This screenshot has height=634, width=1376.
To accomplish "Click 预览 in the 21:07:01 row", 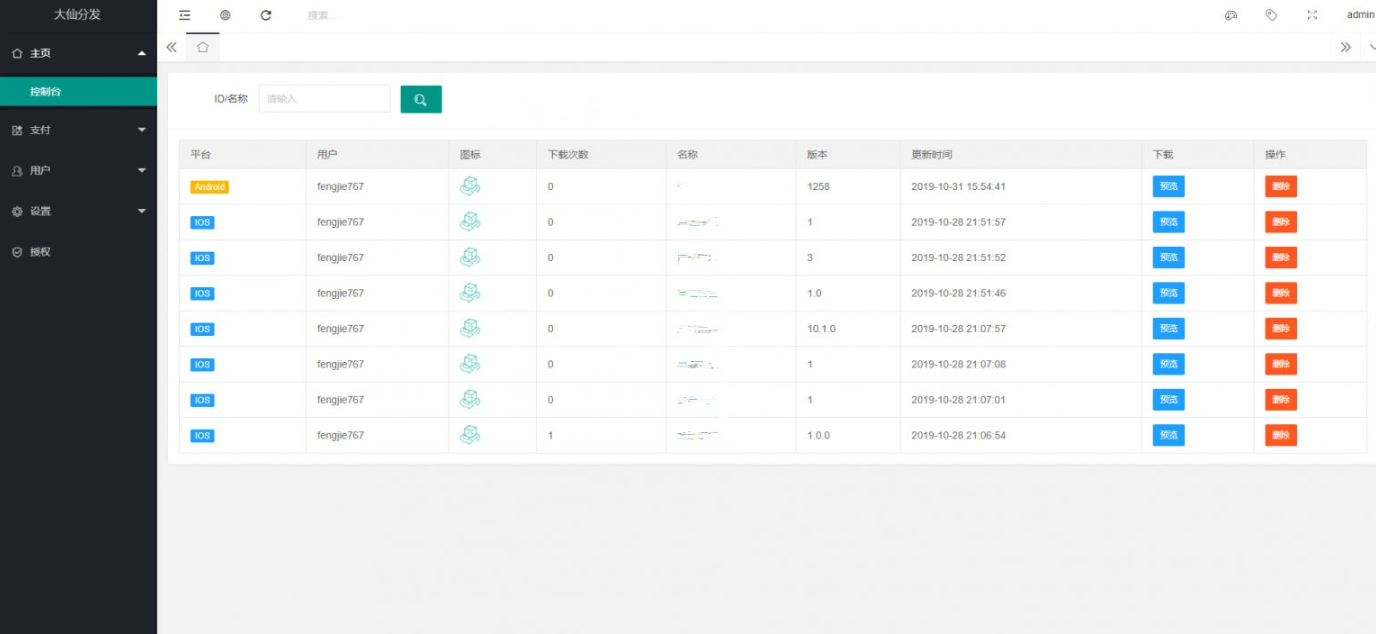I will tap(1168, 399).
